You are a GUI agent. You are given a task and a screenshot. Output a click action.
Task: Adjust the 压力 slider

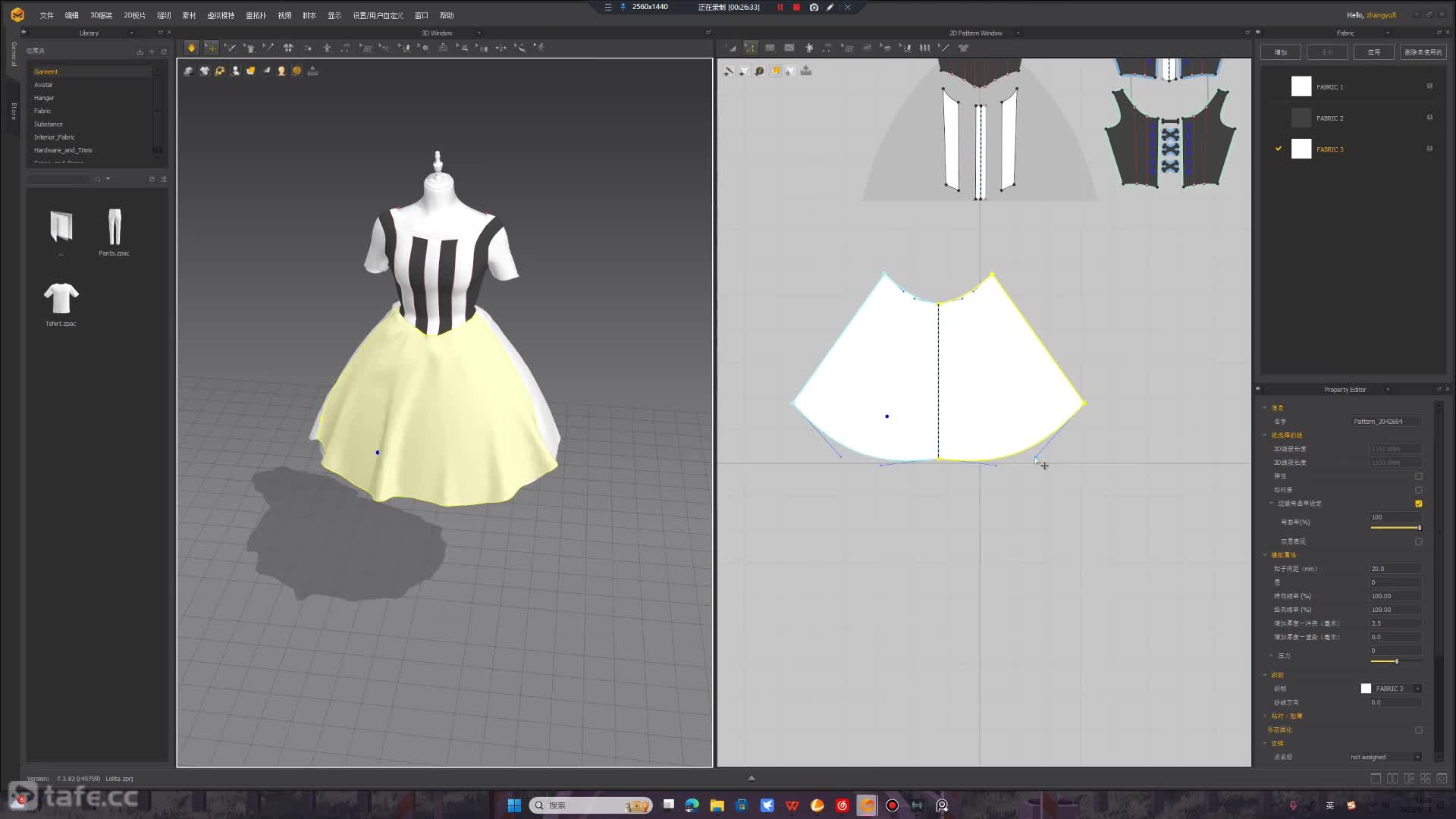click(x=1395, y=661)
